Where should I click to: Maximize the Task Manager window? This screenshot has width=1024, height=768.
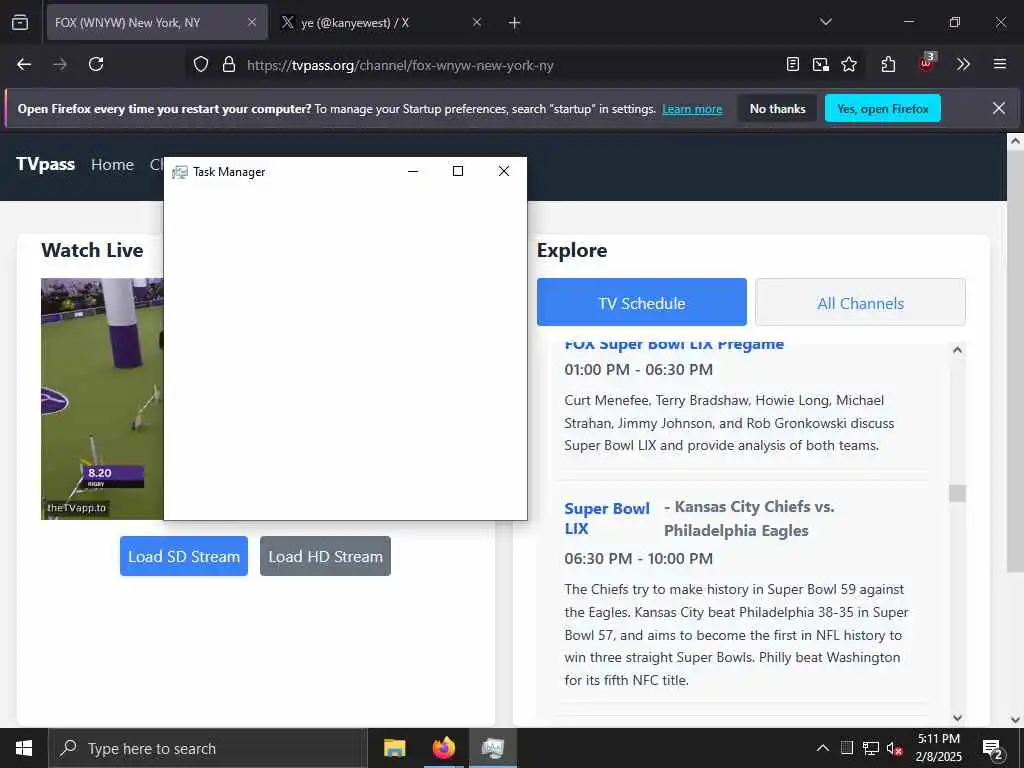click(x=458, y=171)
